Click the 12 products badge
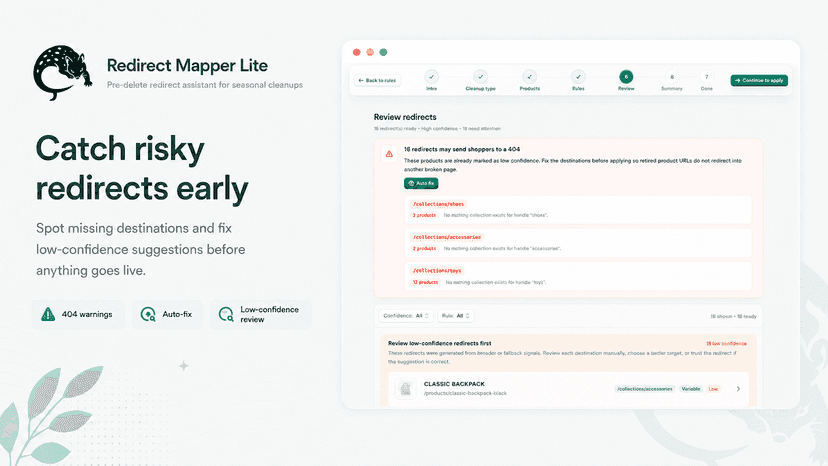The width and height of the screenshot is (828, 466). click(x=426, y=282)
